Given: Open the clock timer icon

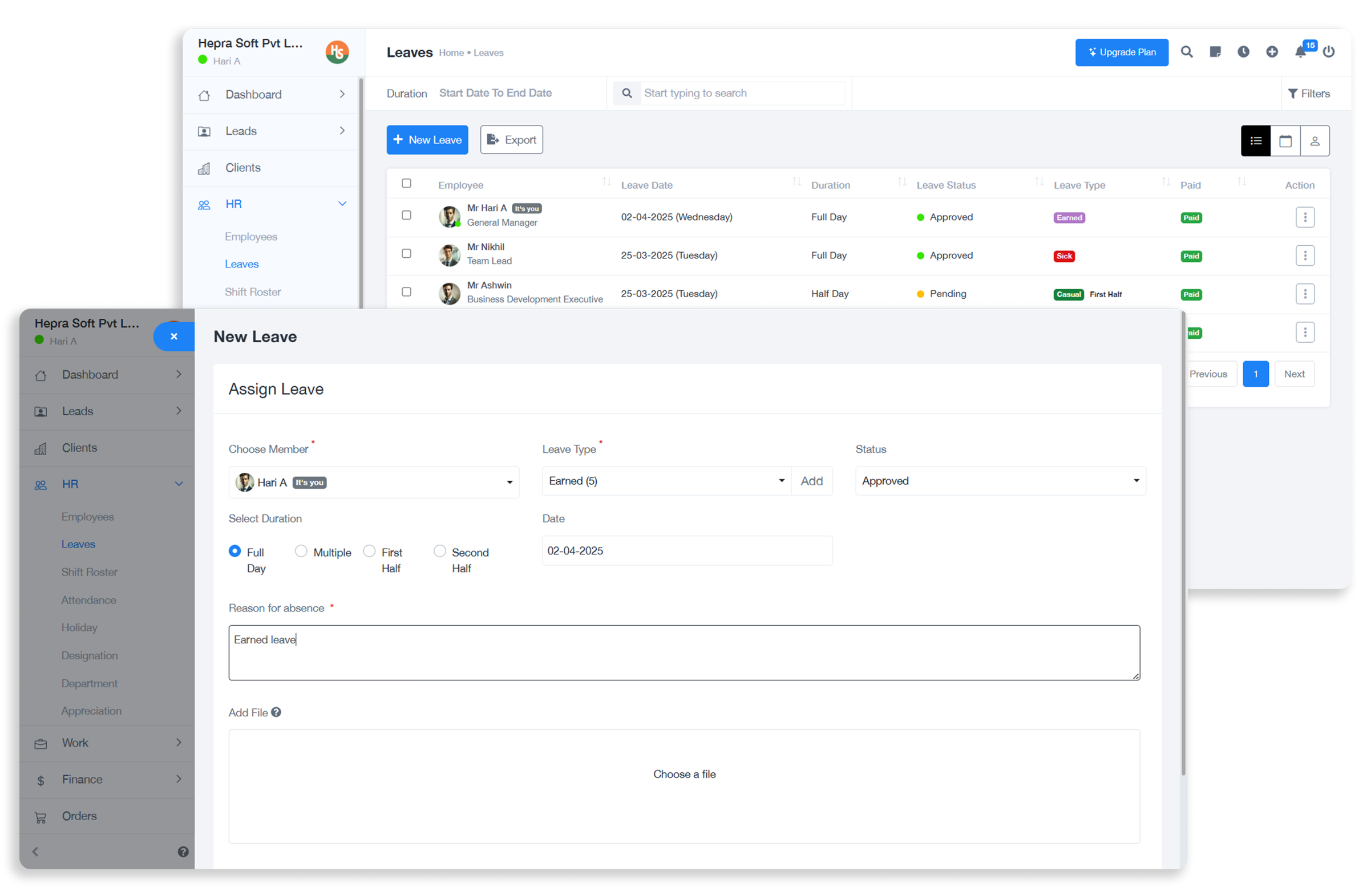Looking at the screenshot, I should pyautogui.click(x=1244, y=52).
